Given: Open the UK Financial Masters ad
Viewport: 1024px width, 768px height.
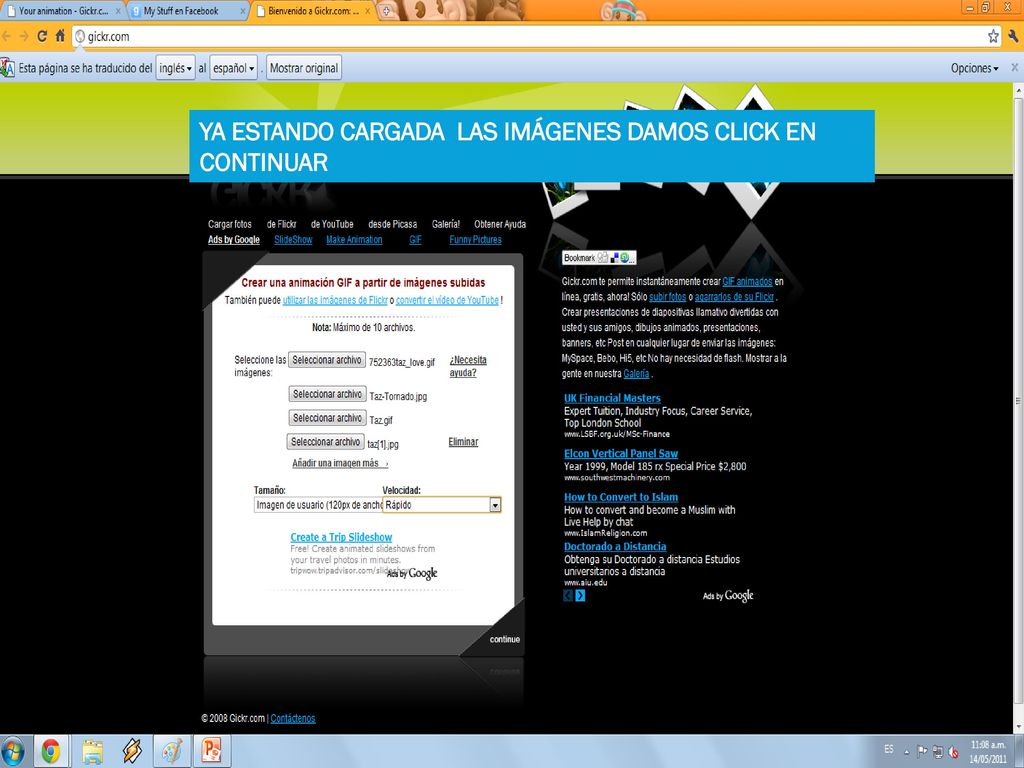Looking at the screenshot, I should coord(612,398).
